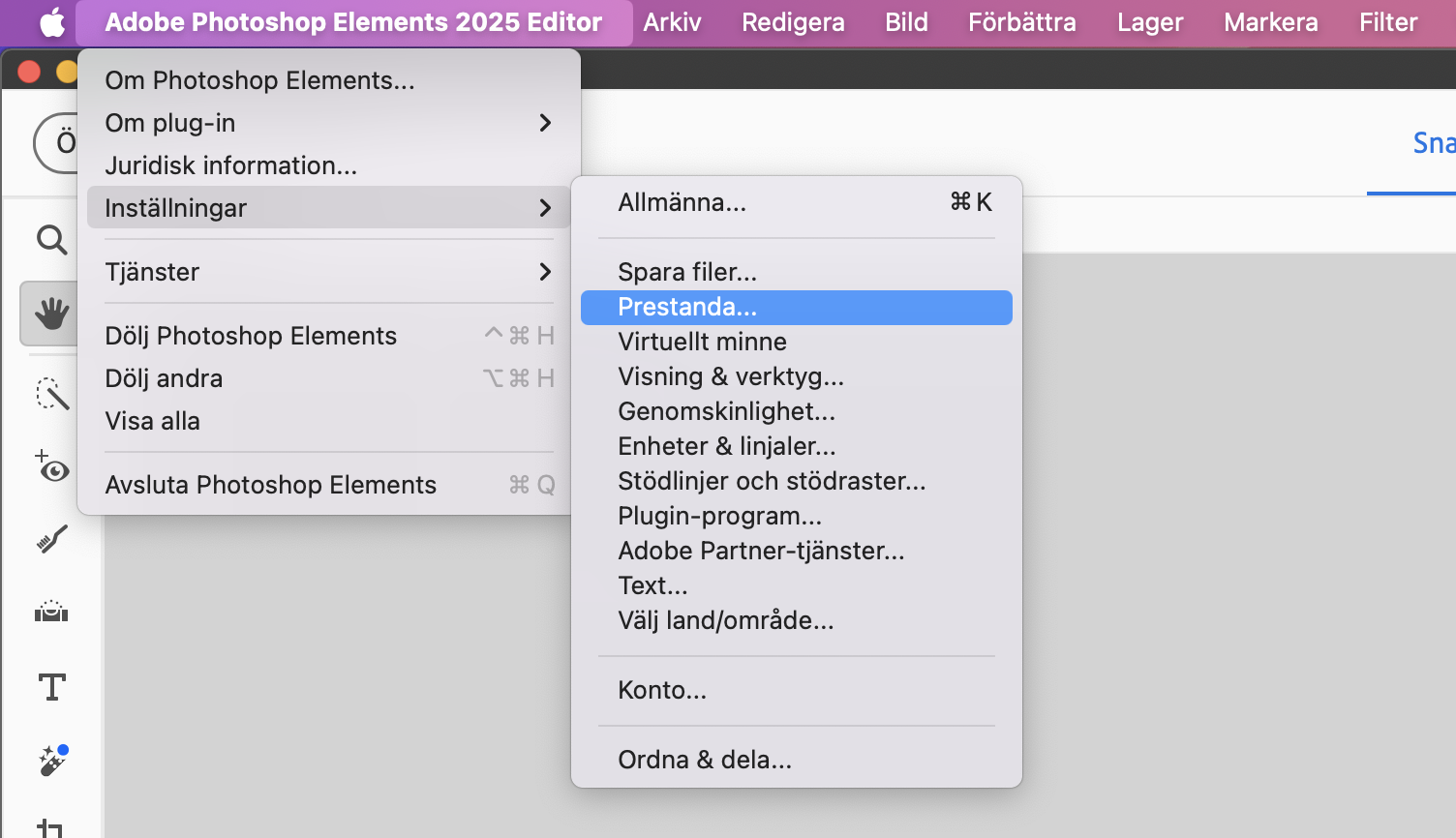
Task: Open Adobe Partner-tjänster... preferences
Action: point(797,551)
